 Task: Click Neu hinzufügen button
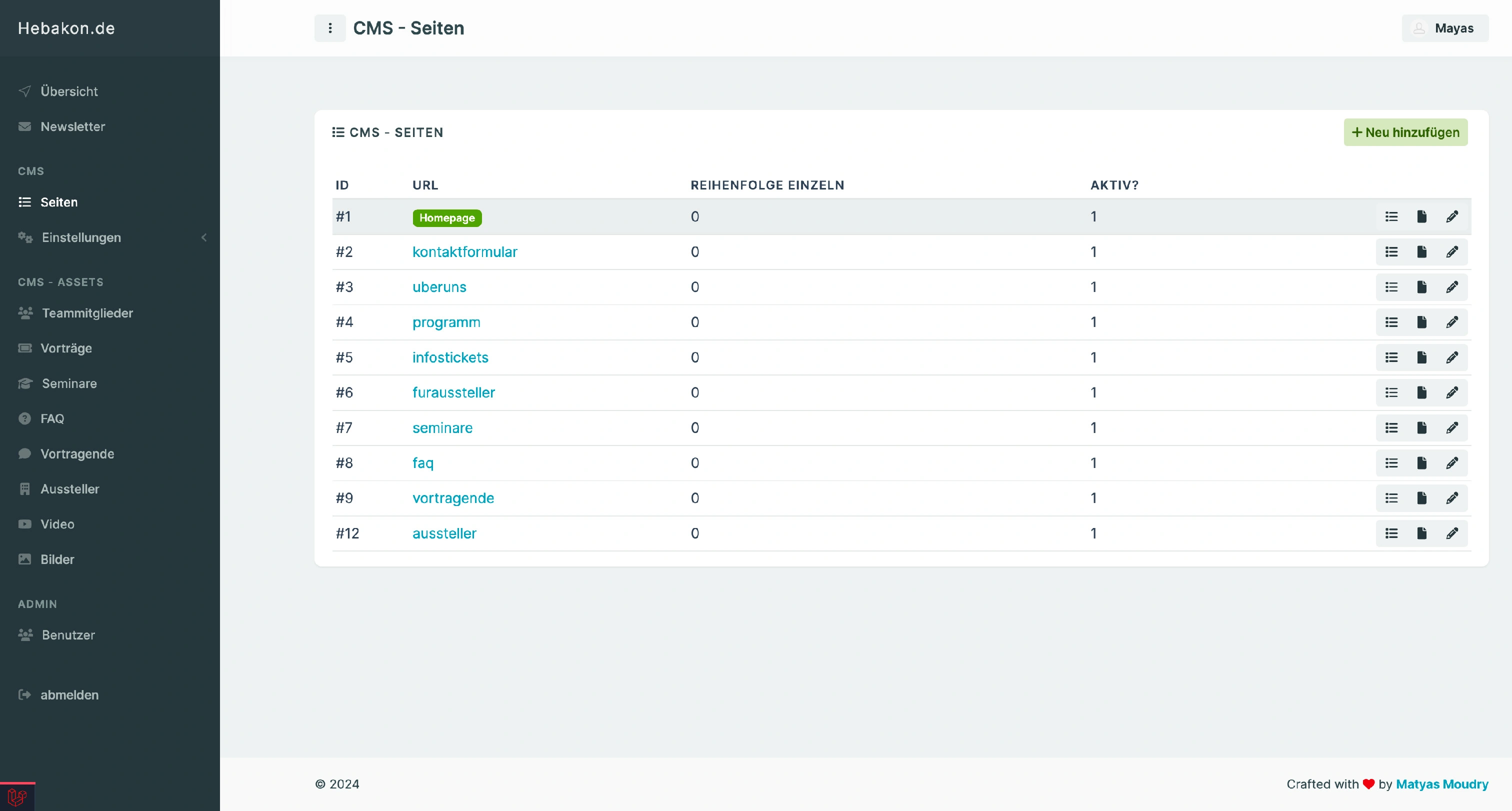[1406, 132]
